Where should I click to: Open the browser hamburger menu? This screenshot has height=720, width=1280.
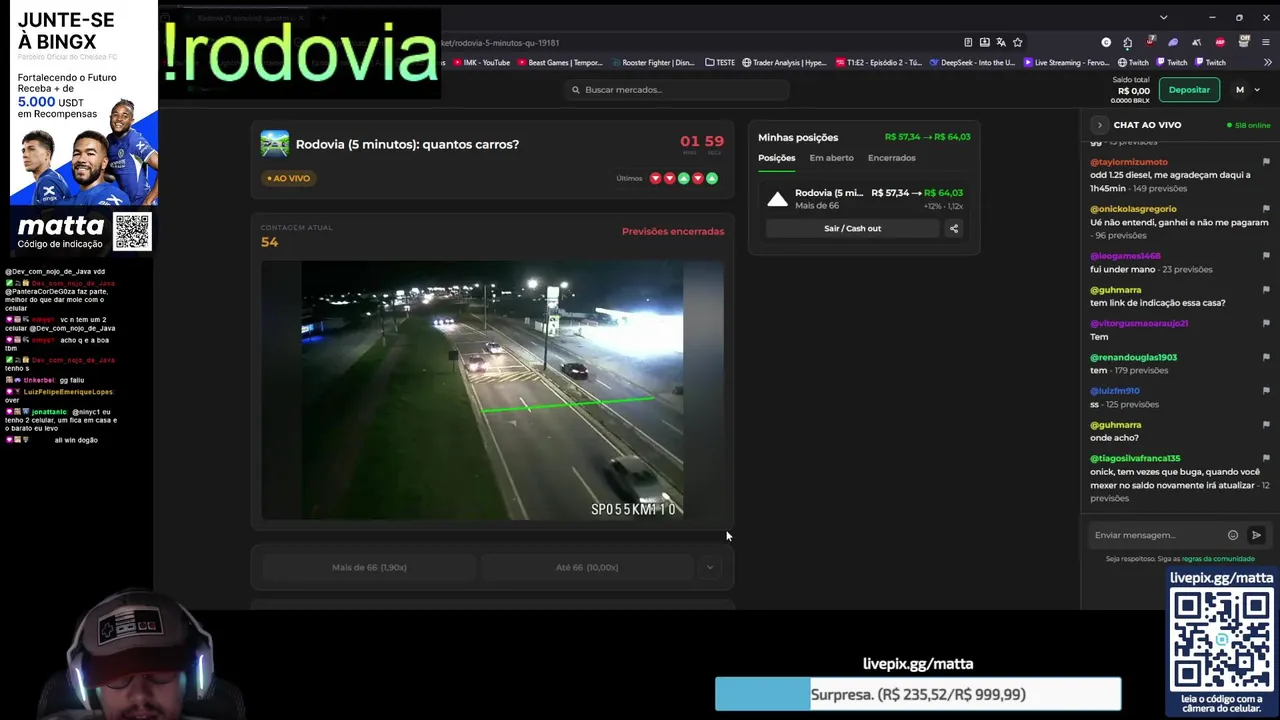coord(1266,43)
